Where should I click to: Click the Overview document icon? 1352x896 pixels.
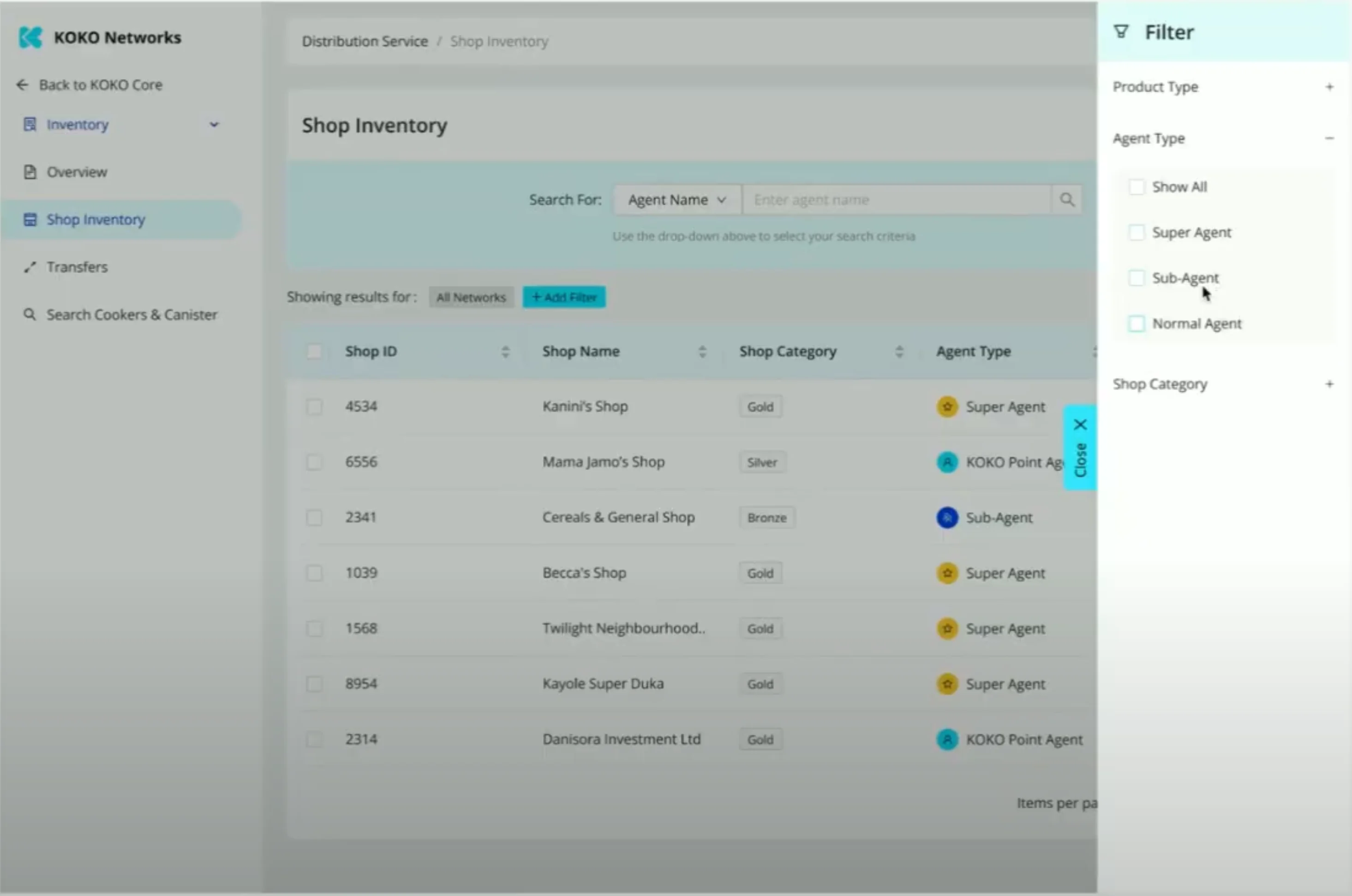point(30,172)
